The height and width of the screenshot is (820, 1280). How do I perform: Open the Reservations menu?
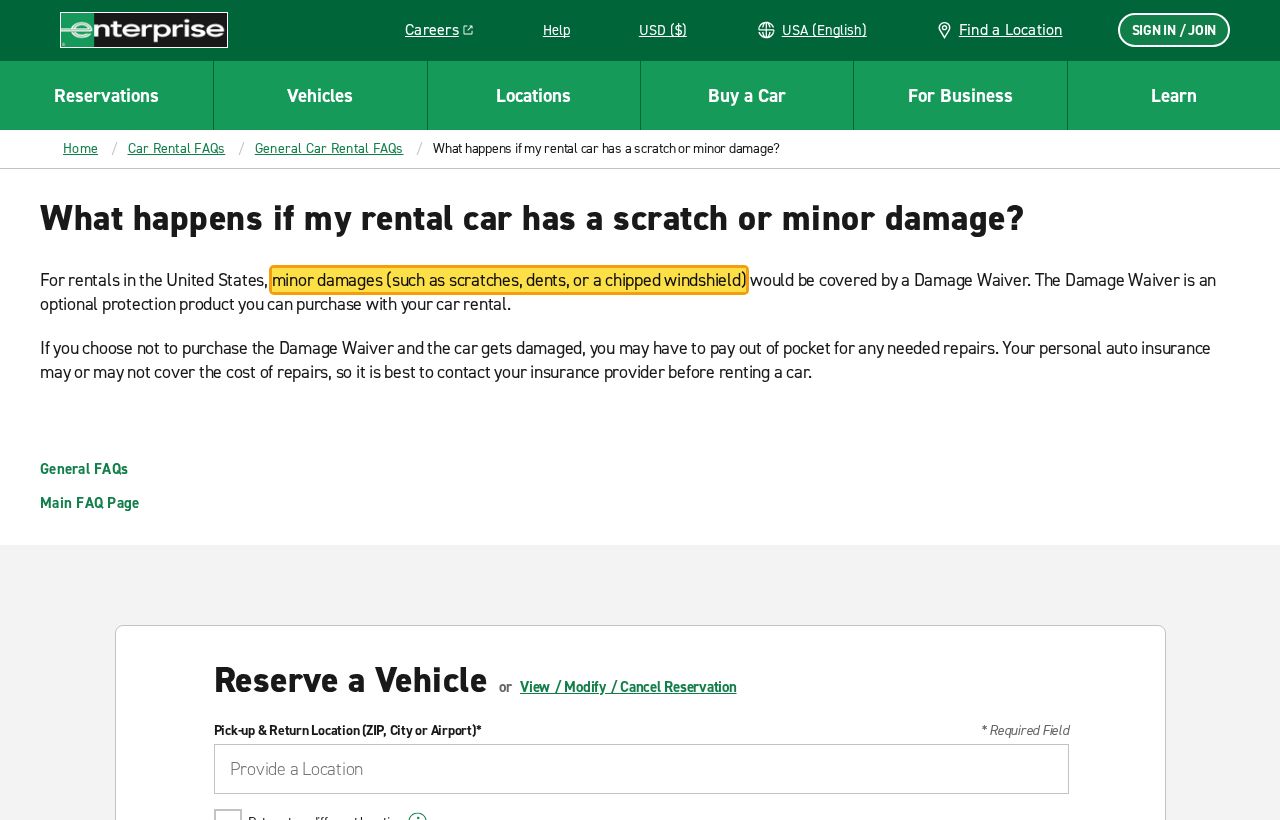tap(106, 96)
